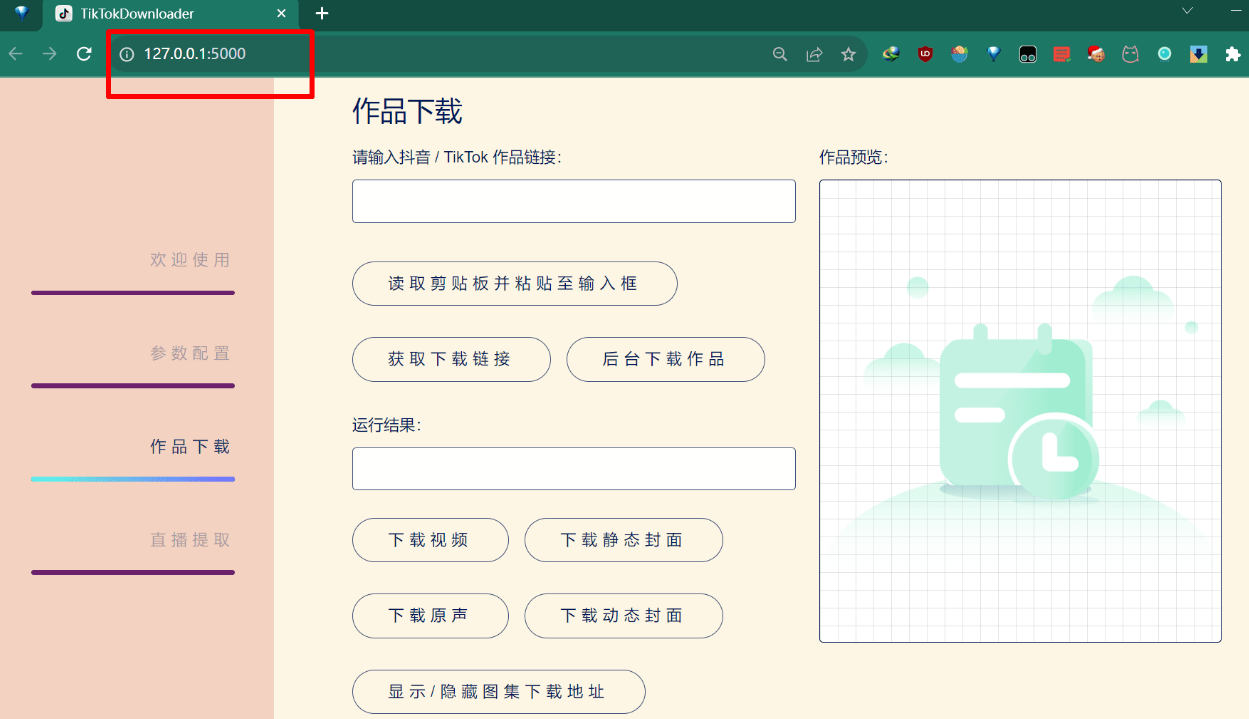
Task: Close the TikTokDownloader tab
Action: click(x=281, y=14)
